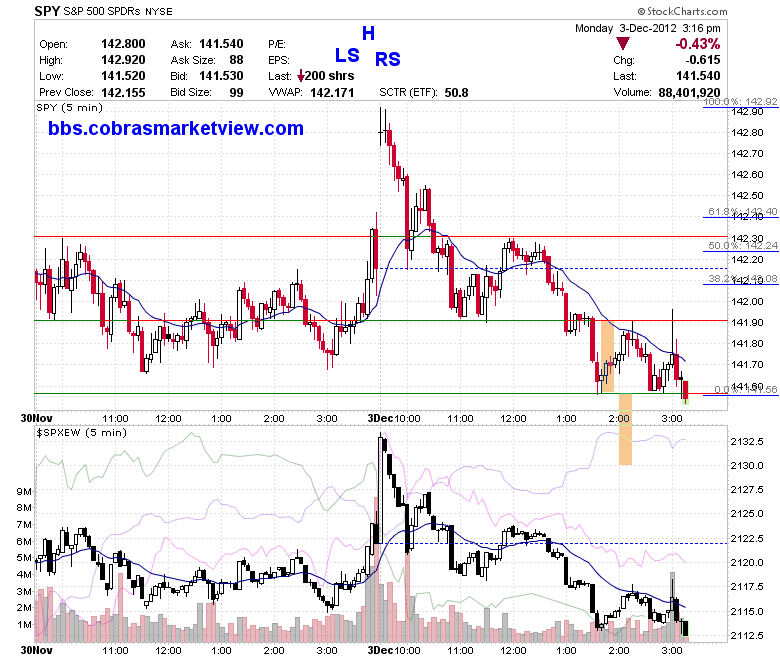Click the blue LS annotation
780x659 pixels.
click(347, 55)
